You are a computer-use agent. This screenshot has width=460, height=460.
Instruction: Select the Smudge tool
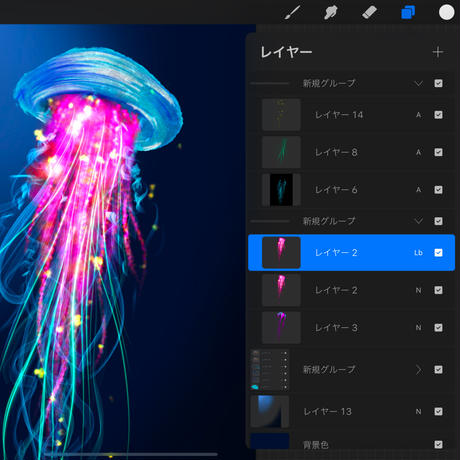(x=331, y=13)
